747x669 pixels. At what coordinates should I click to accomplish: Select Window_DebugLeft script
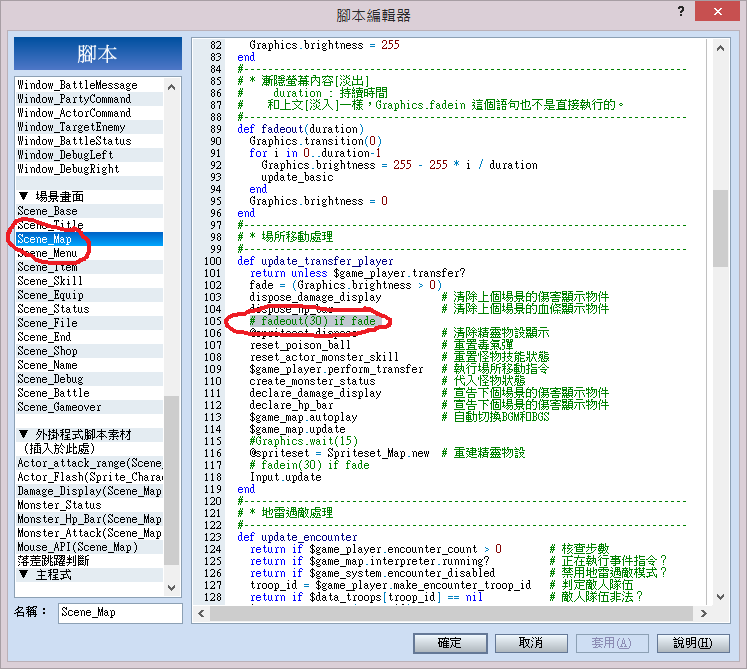[90, 155]
